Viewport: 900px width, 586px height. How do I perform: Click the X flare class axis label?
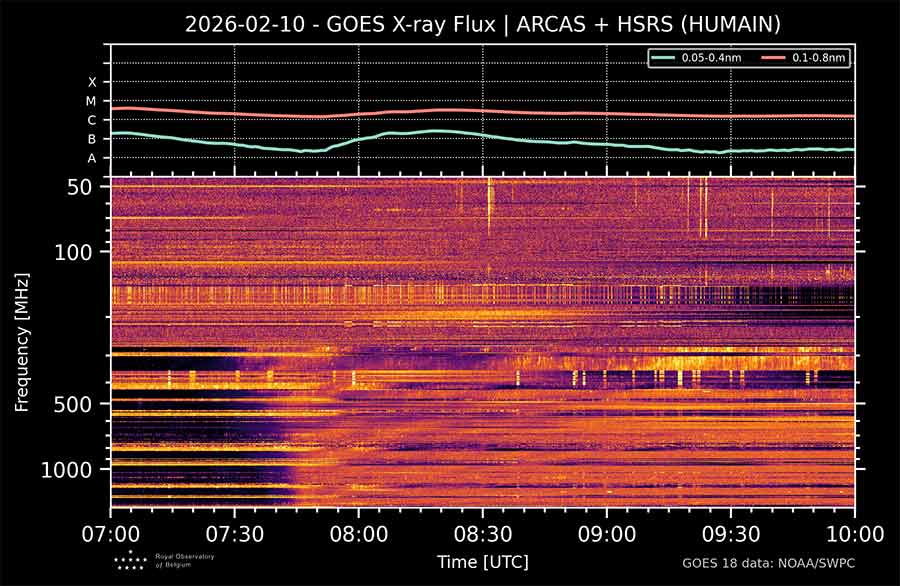(x=92, y=82)
